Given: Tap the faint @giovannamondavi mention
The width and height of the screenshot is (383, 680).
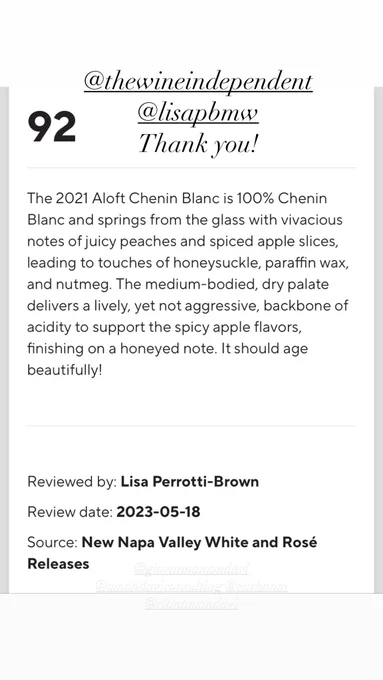Looking at the screenshot, I should coord(192,568).
